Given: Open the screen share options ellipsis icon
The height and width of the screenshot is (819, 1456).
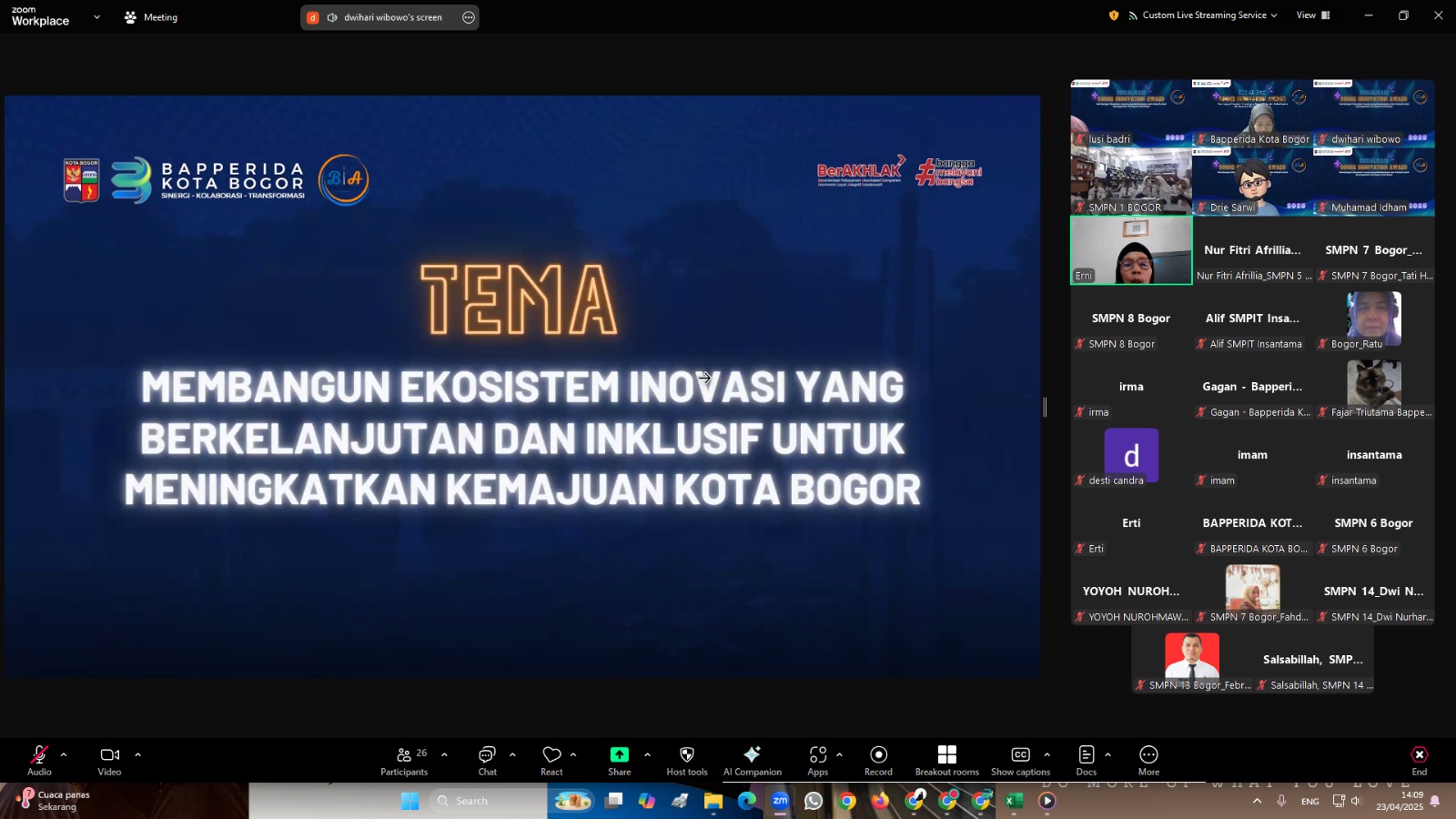Looking at the screenshot, I should [469, 17].
